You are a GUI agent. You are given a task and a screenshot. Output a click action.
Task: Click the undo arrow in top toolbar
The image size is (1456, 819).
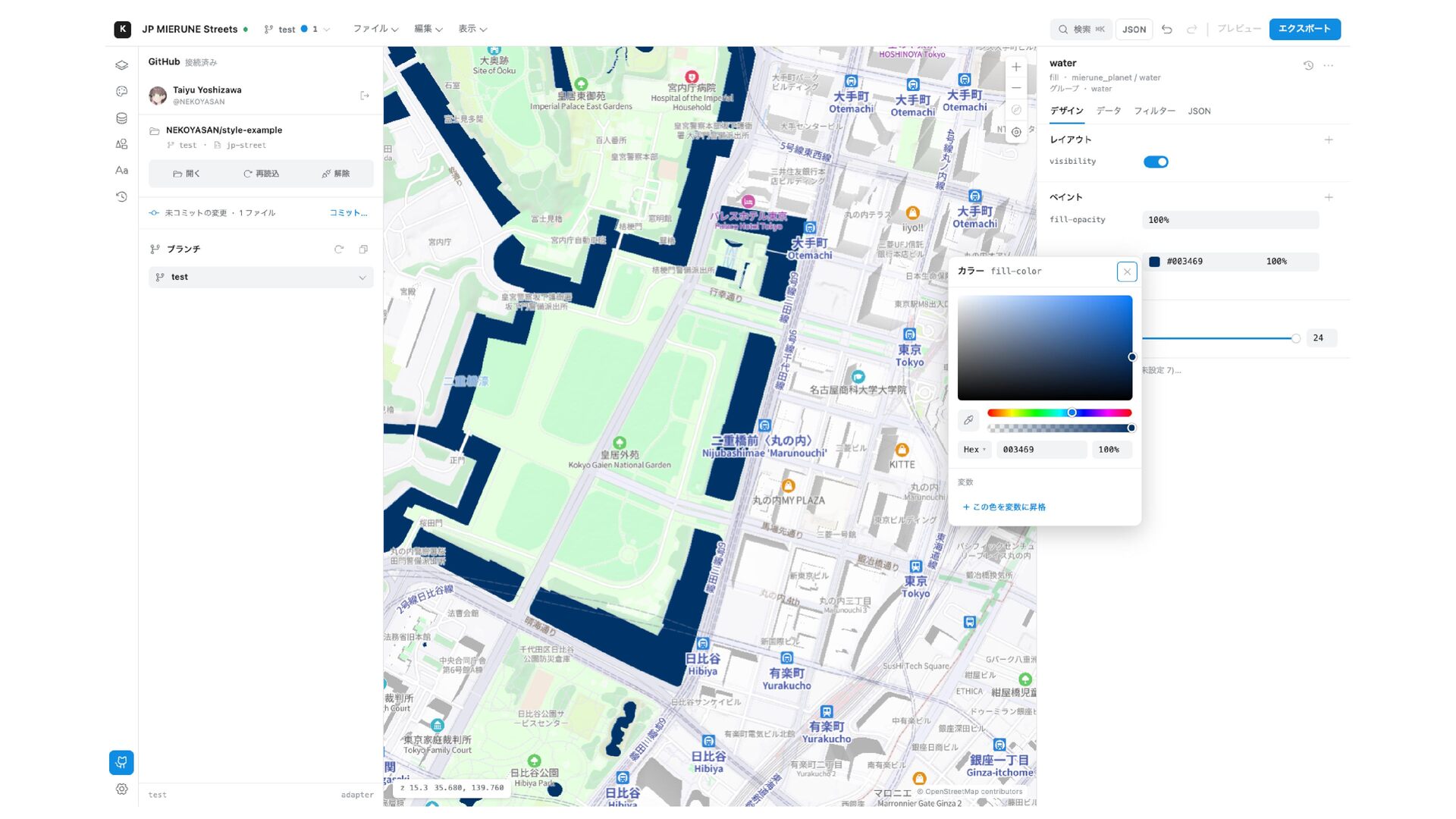[x=1167, y=30]
